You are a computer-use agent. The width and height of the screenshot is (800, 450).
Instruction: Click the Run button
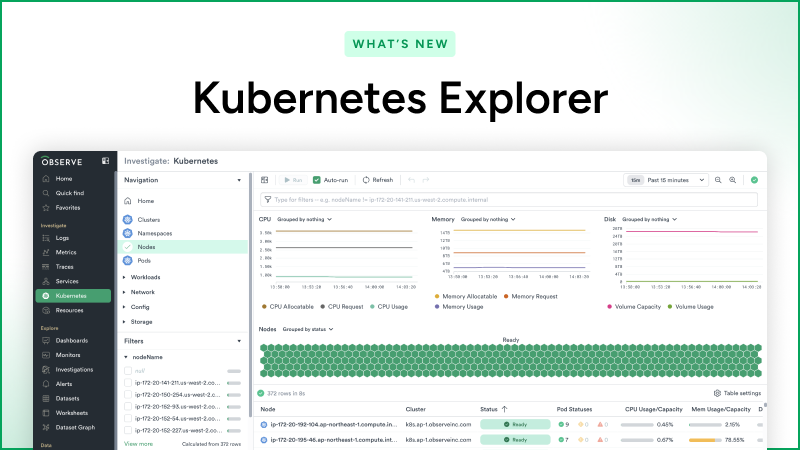click(293, 180)
